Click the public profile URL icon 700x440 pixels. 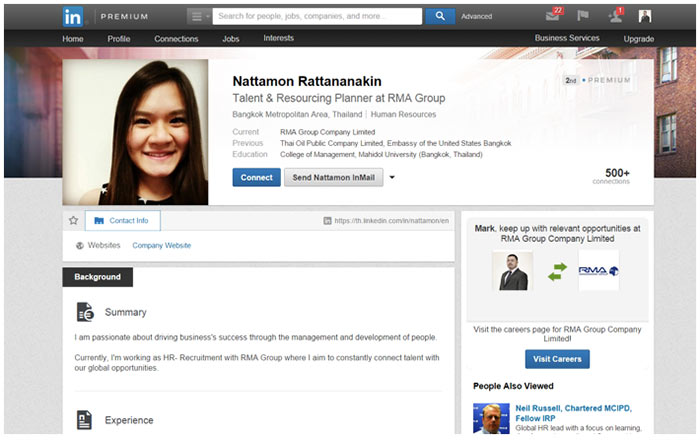[x=327, y=220]
